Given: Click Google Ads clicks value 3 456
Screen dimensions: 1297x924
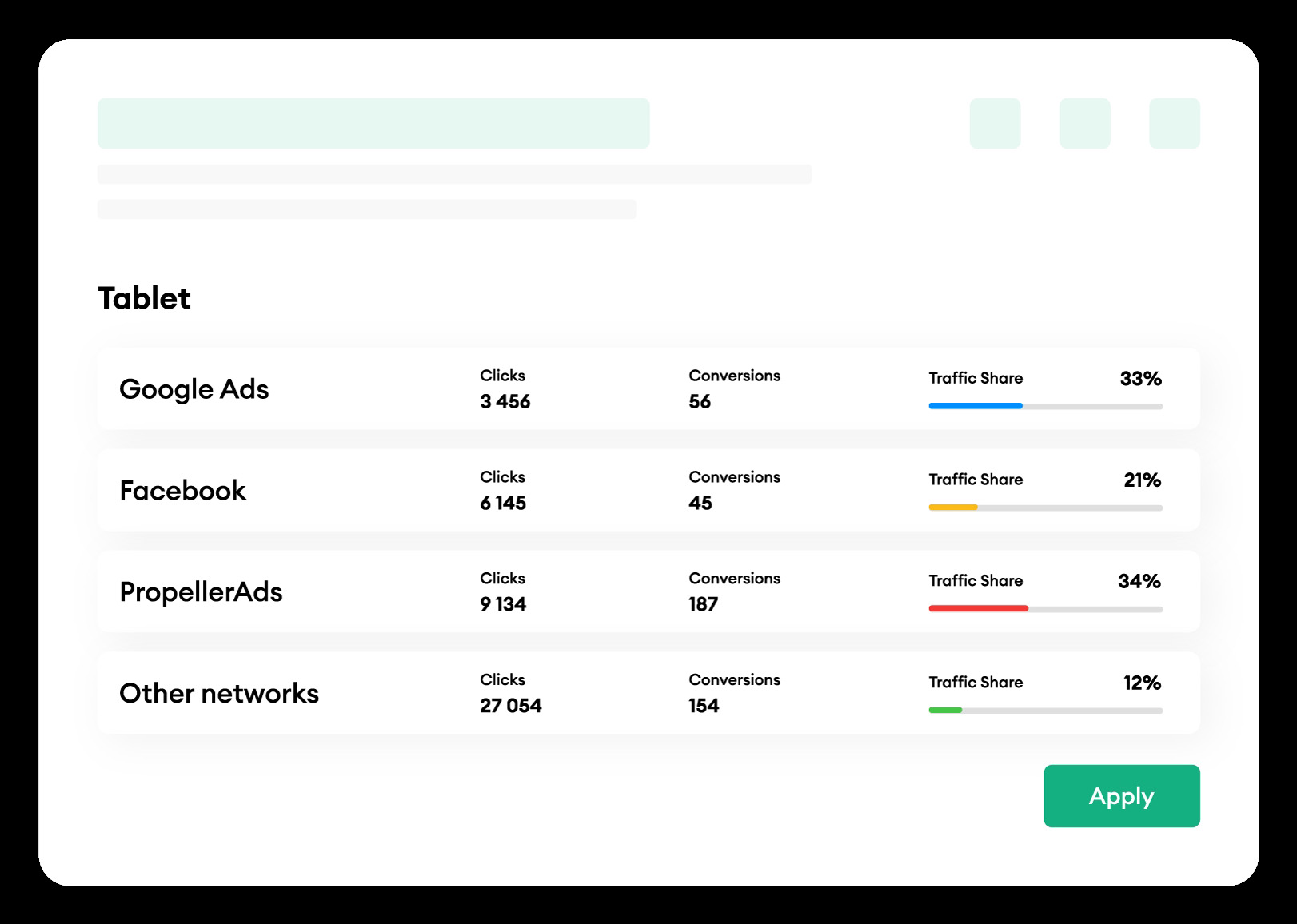Looking at the screenshot, I should click(x=505, y=401).
